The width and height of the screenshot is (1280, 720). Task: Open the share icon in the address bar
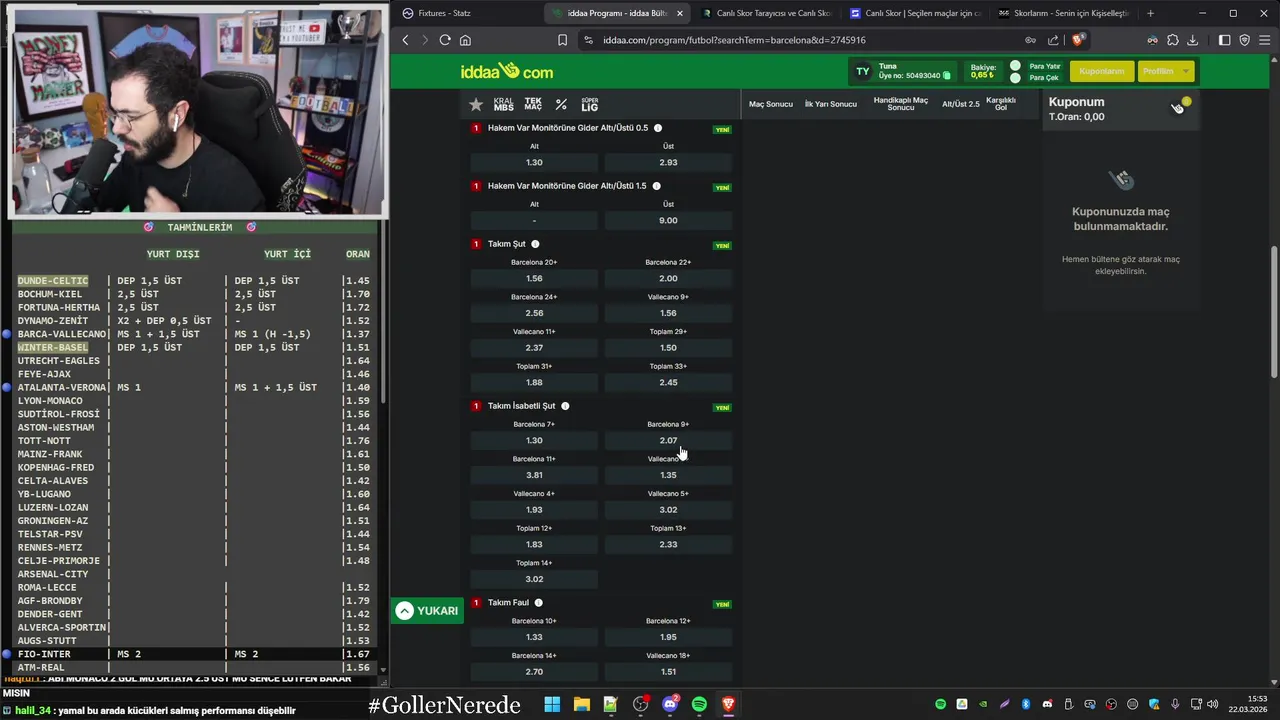click(1053, 40)
